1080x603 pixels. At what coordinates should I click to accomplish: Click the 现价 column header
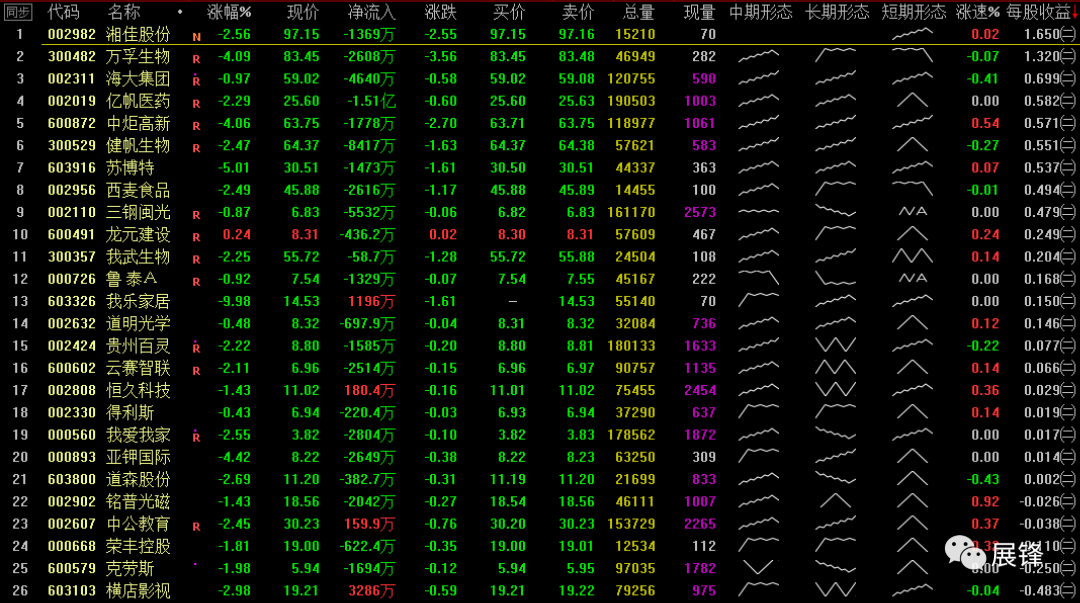[302, 12]
